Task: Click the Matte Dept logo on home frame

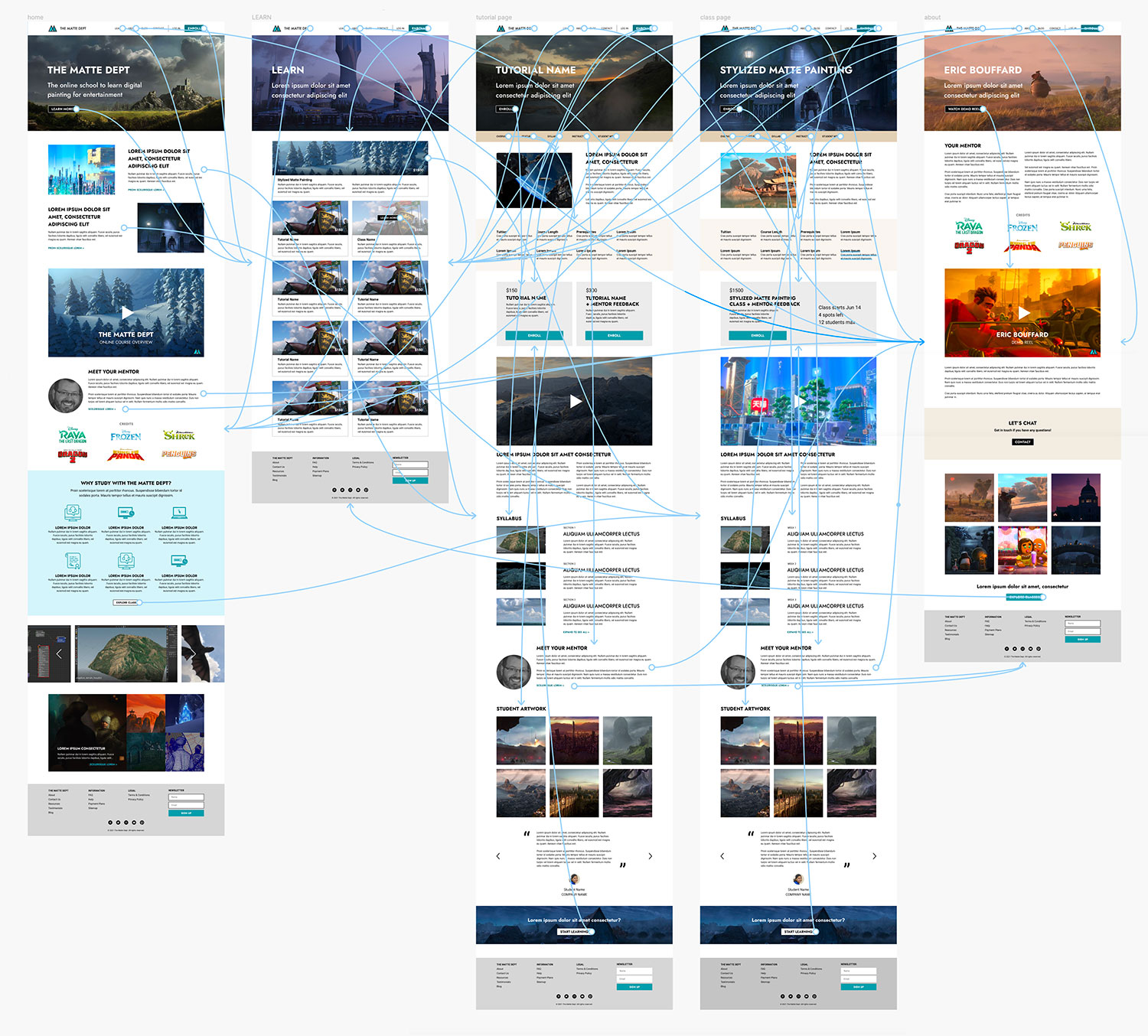Action: pos(52,28)
